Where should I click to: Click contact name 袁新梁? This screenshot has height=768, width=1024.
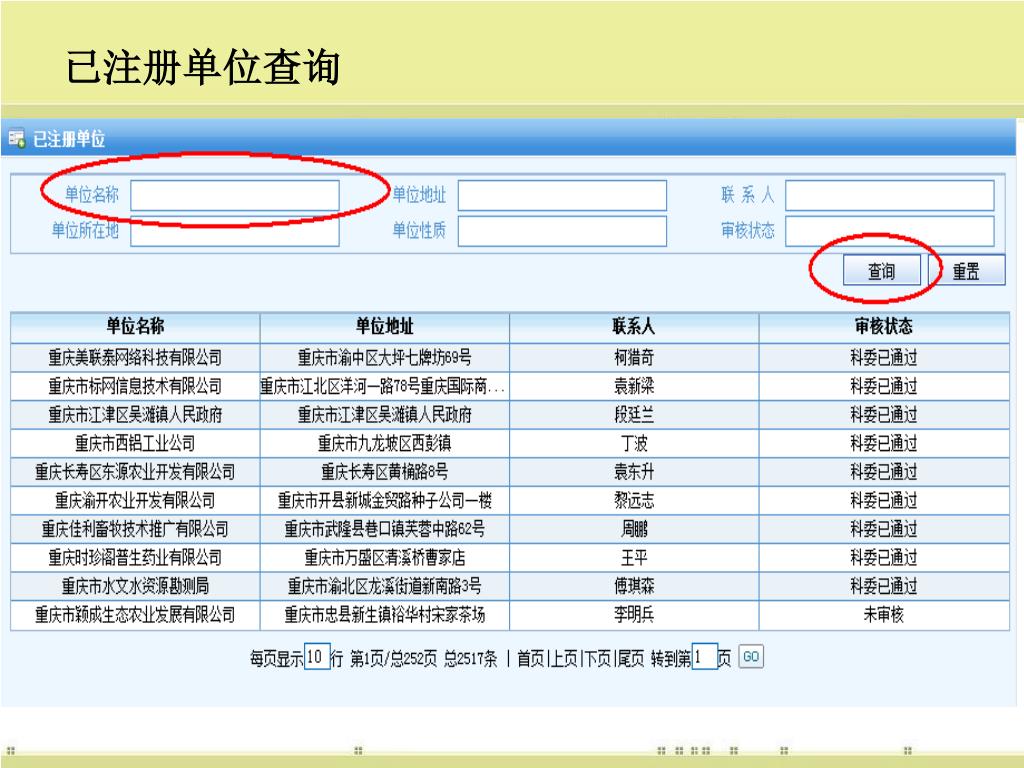point(634,386)
